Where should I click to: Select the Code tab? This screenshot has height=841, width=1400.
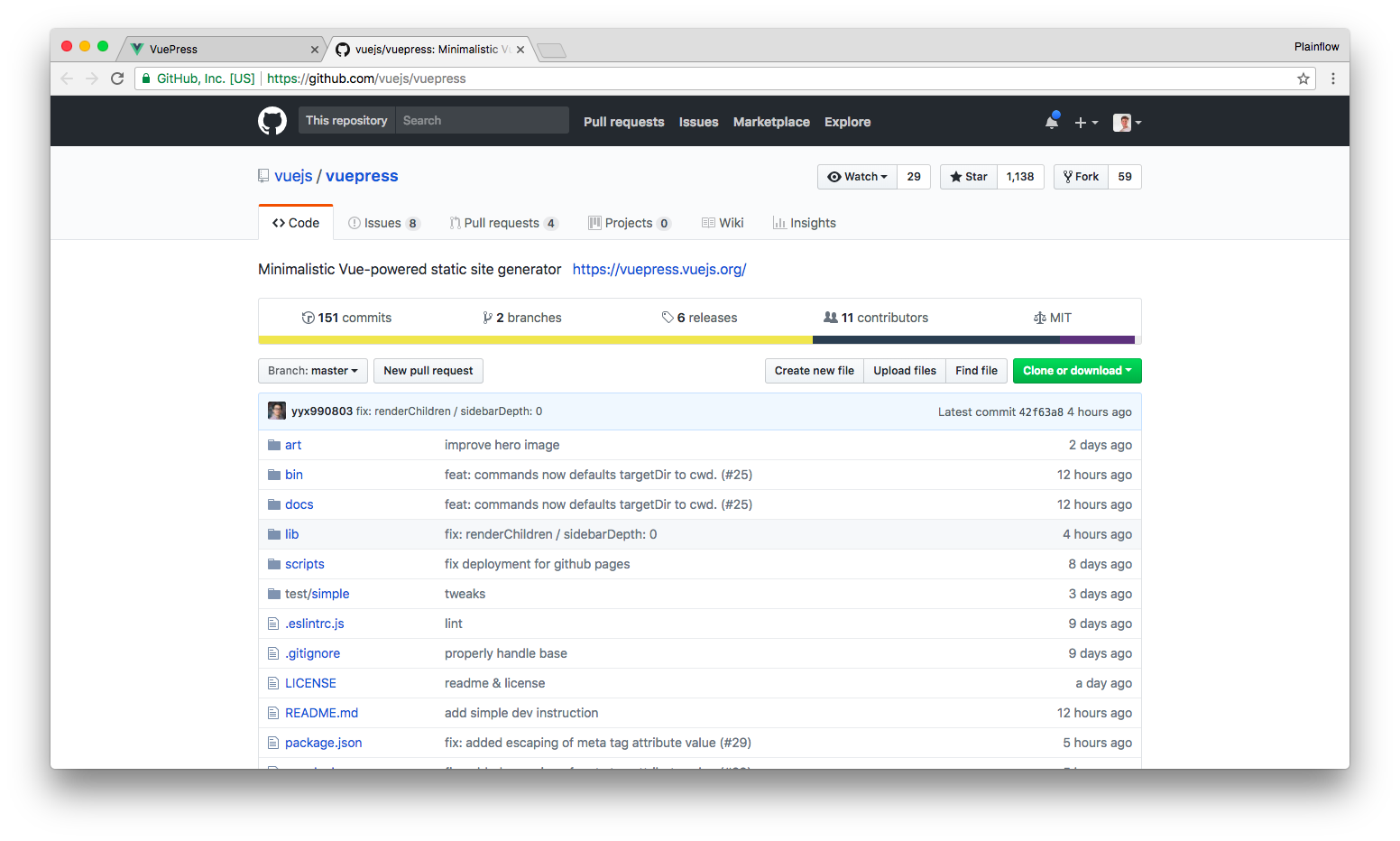click(296, 223)
